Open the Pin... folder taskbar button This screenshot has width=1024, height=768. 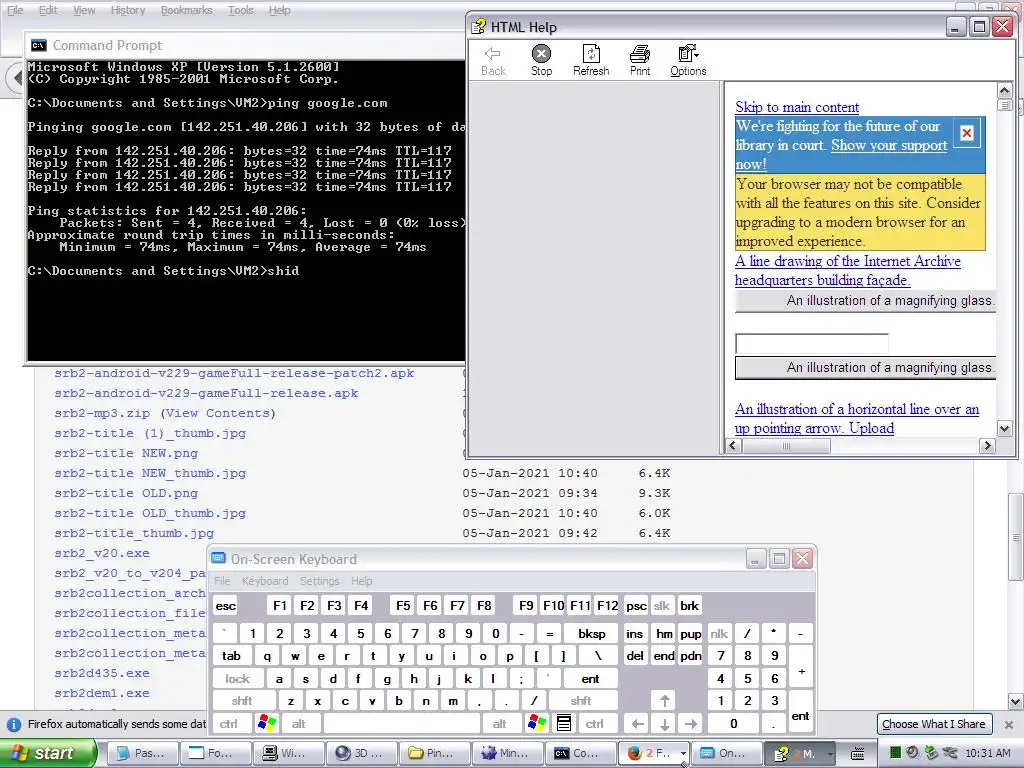tap(434, 753)
